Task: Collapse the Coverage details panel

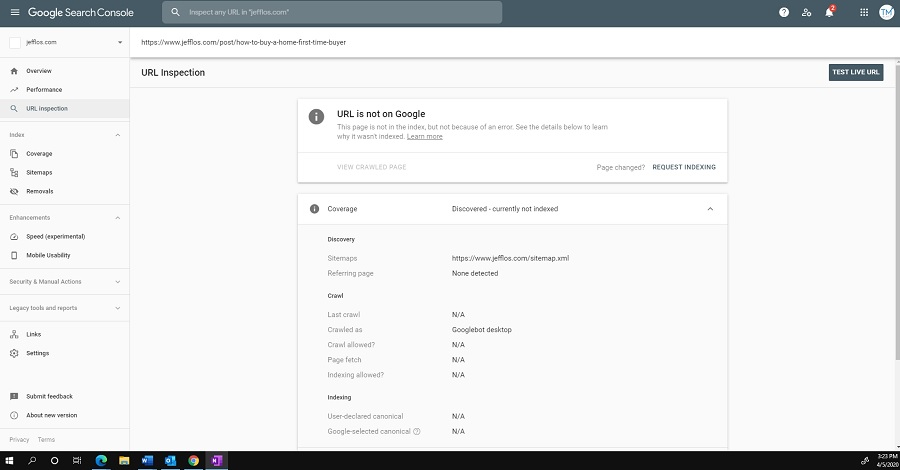Action: [710, 209]
